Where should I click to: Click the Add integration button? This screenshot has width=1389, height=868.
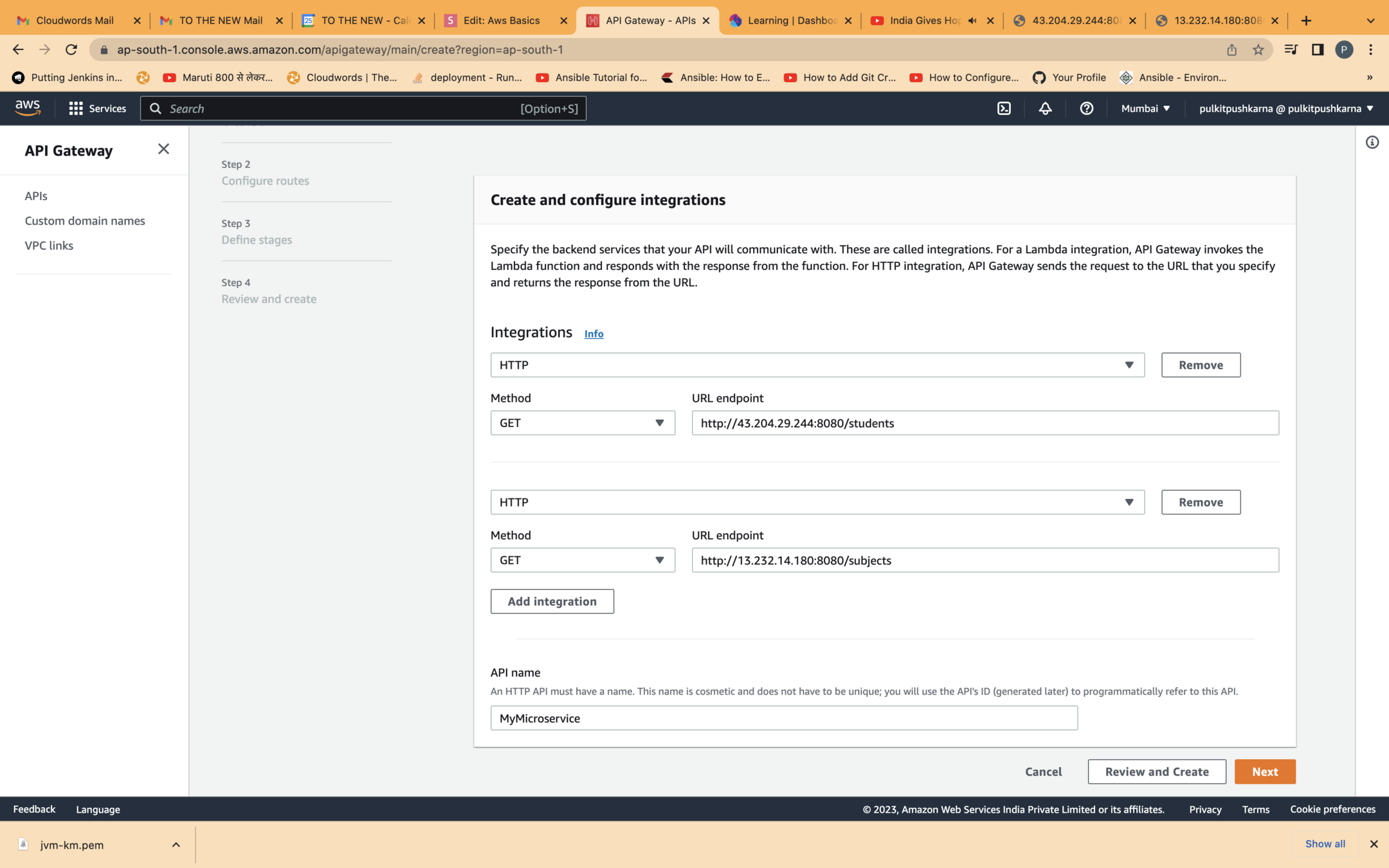(552, 601)
